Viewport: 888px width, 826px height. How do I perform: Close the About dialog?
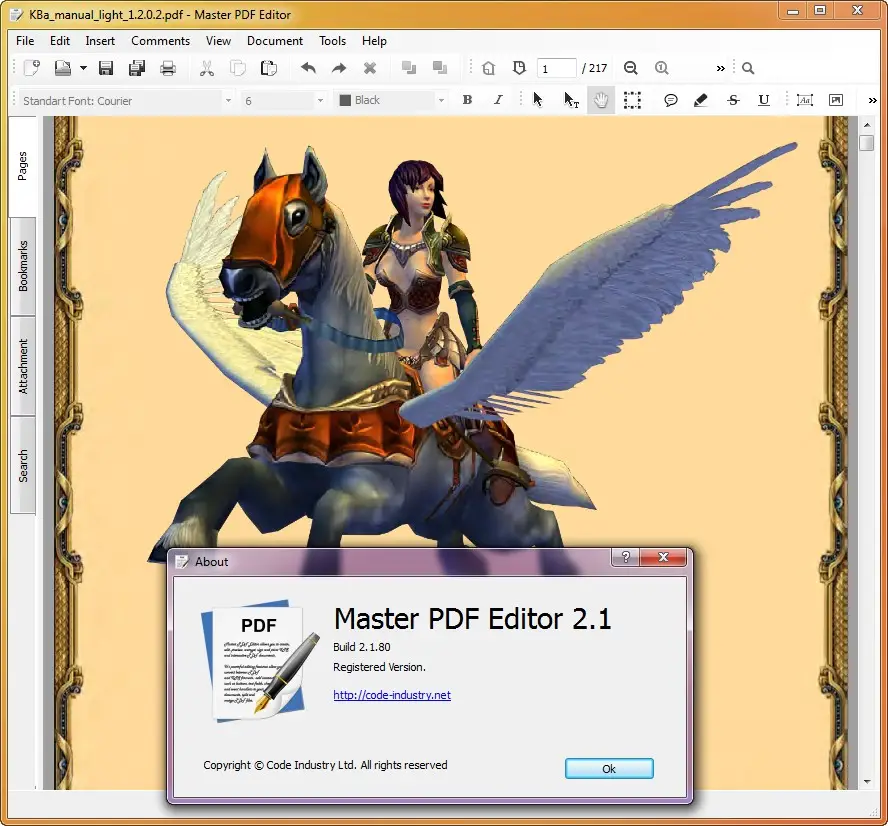point(663,557)
